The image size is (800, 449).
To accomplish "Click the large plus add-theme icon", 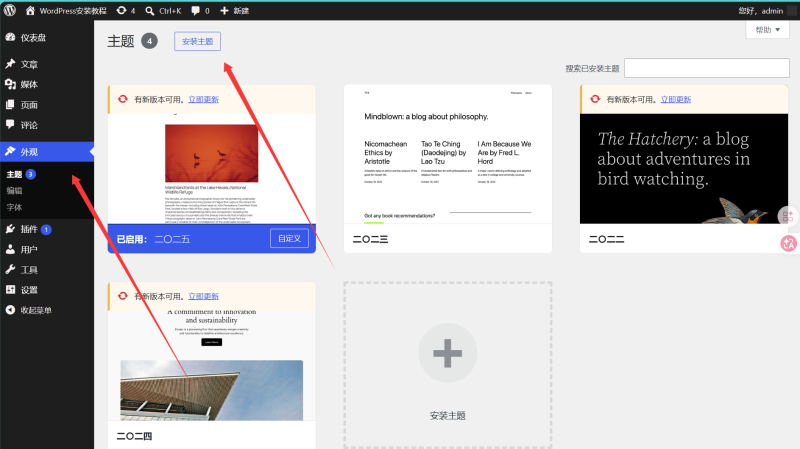I will point(448,353).
